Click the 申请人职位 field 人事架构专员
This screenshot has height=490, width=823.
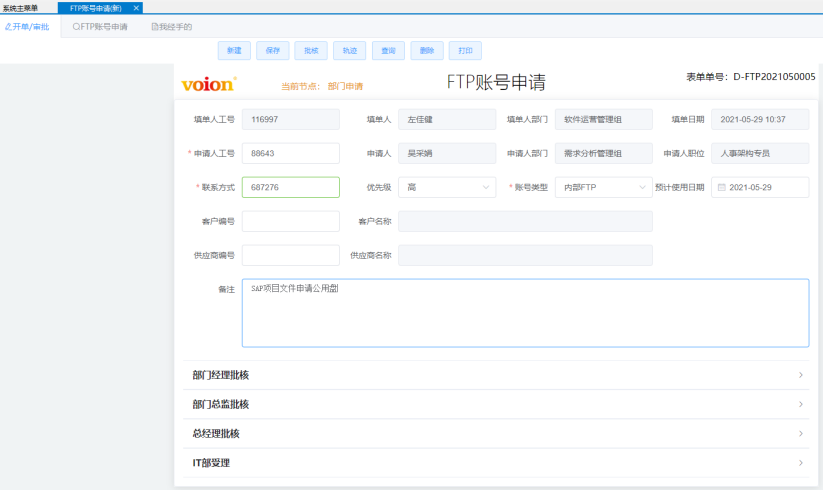760,153
